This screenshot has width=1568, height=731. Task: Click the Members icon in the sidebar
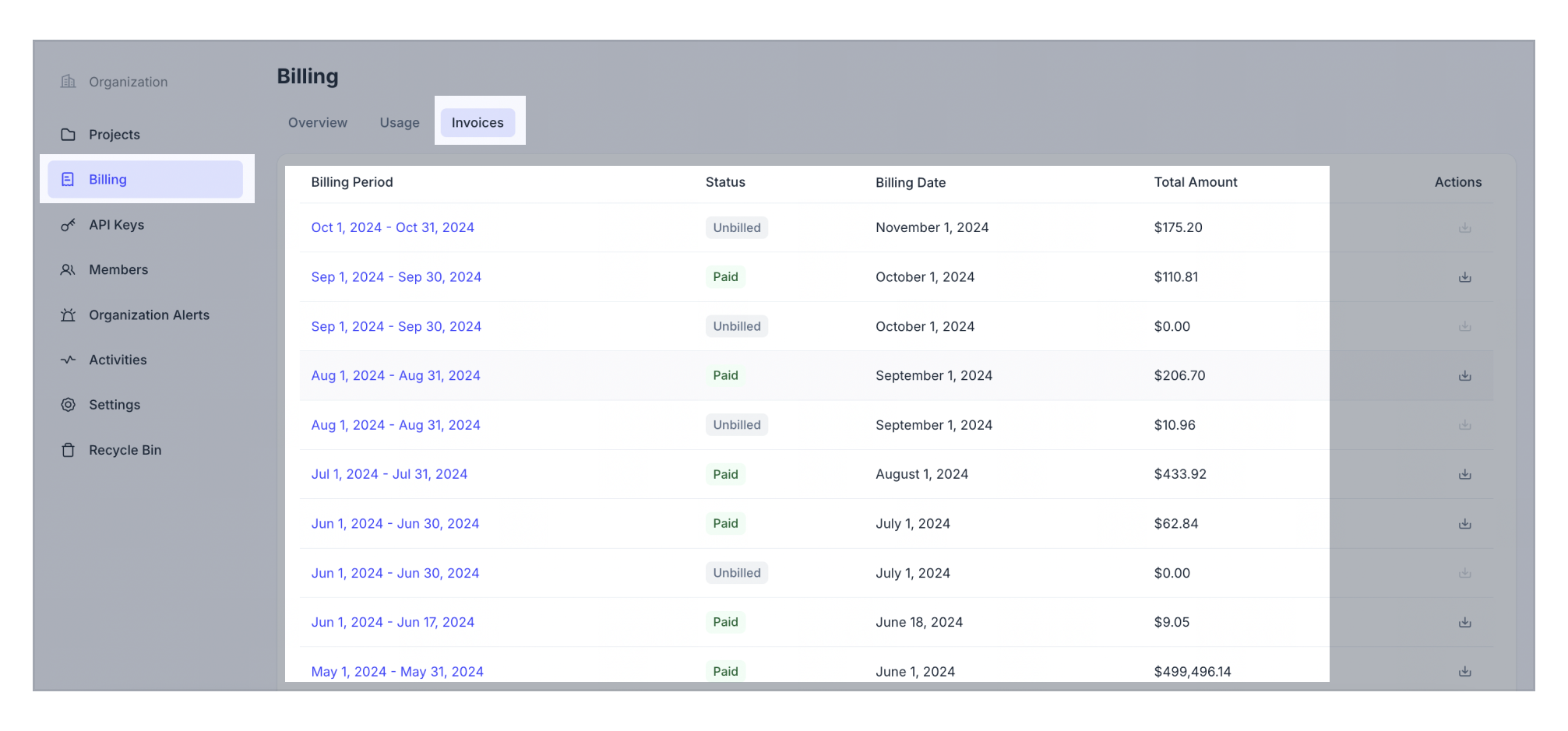click(x=68, y=269)
